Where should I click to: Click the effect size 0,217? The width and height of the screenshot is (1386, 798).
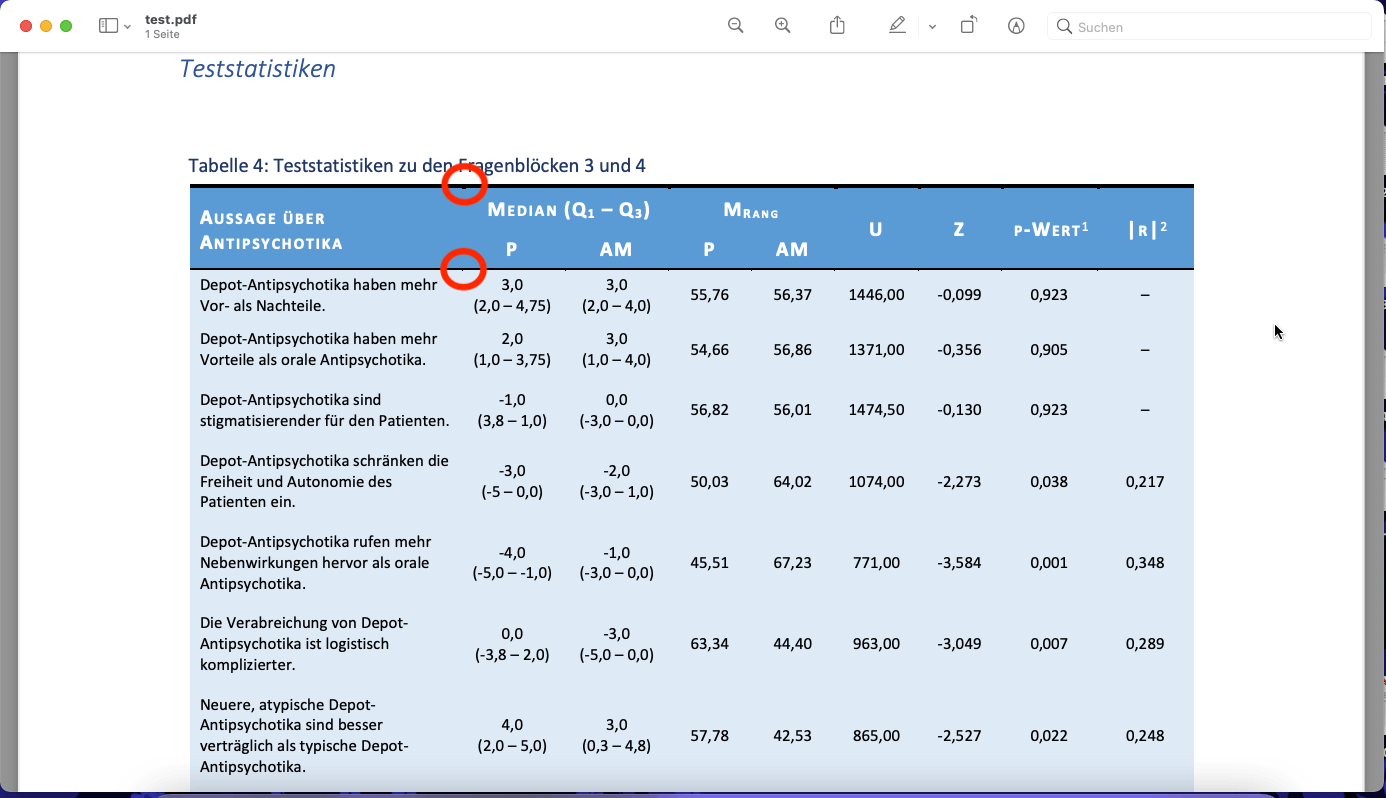click(1145, 482)
